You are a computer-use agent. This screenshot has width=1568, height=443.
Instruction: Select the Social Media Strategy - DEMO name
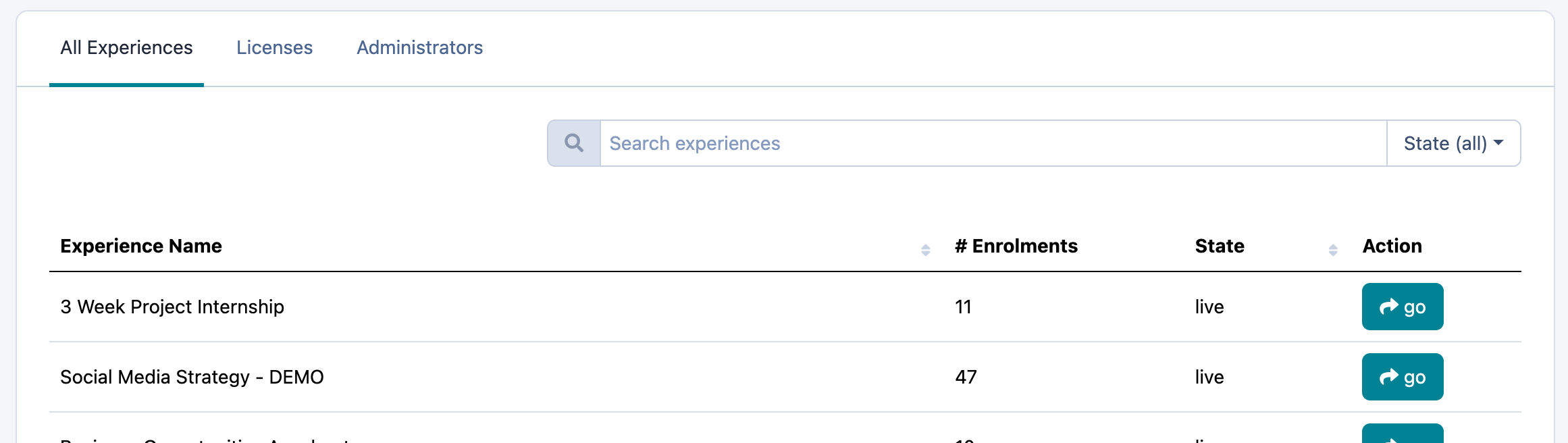pos(192,377)
